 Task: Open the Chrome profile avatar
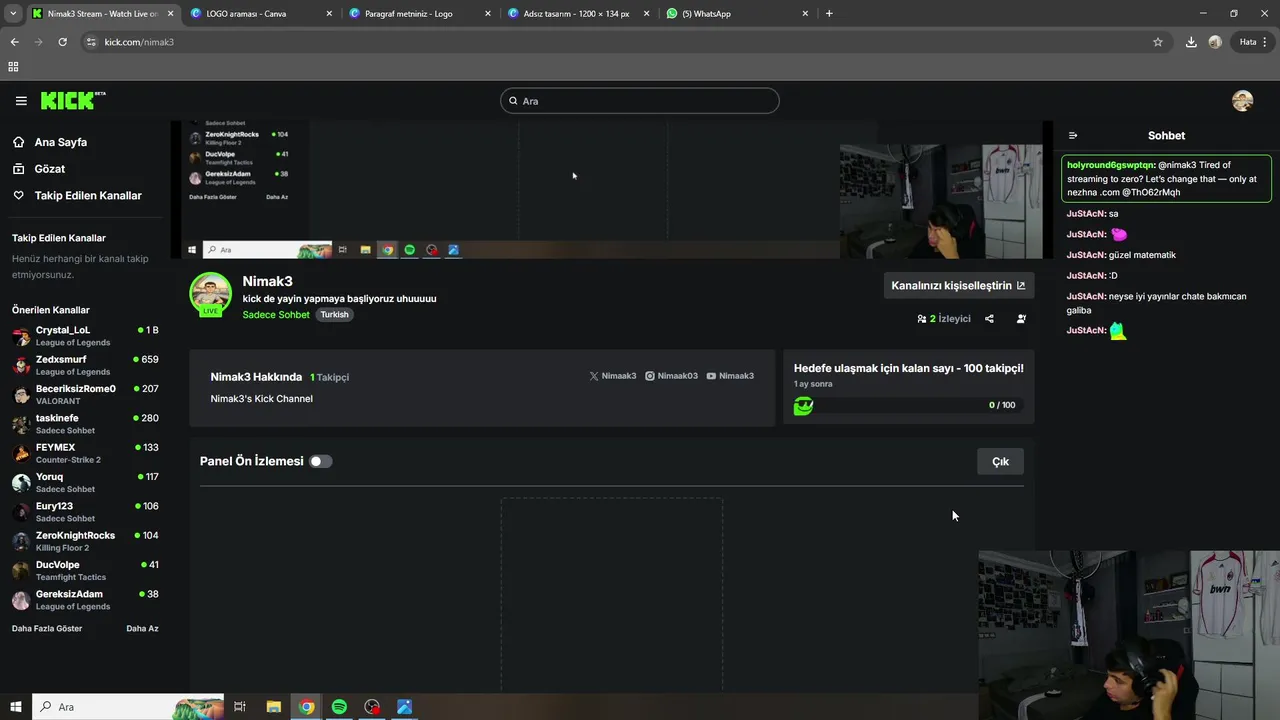coord(1215,42)
